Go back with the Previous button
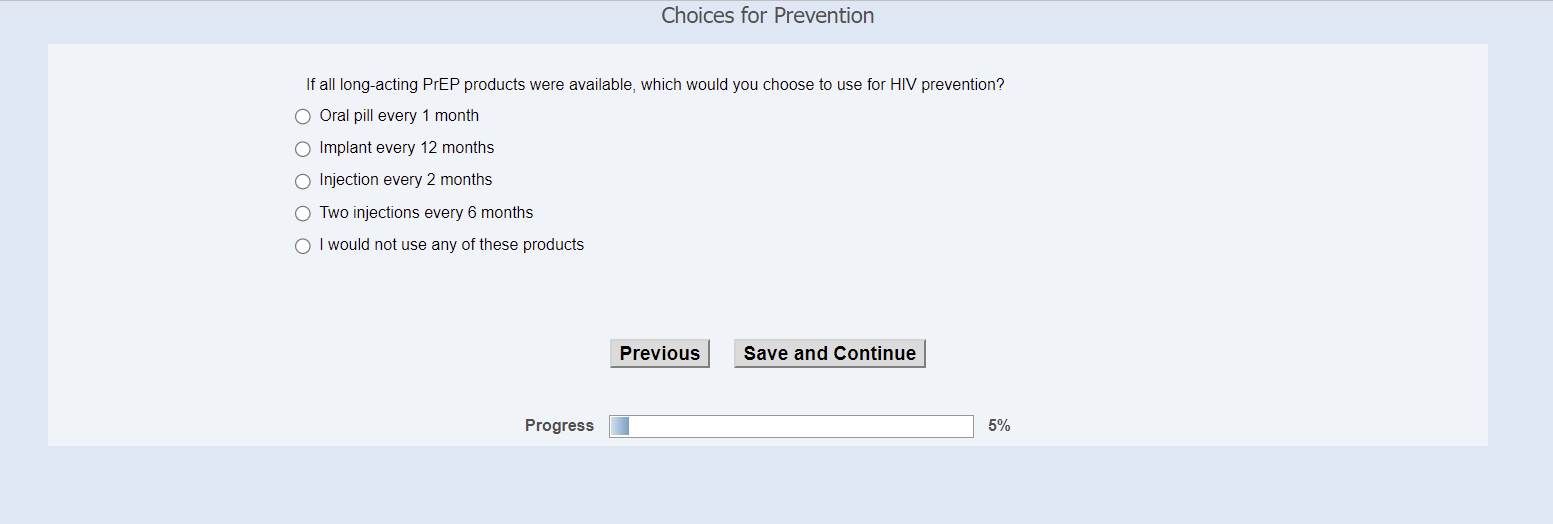 coord(660,354)
